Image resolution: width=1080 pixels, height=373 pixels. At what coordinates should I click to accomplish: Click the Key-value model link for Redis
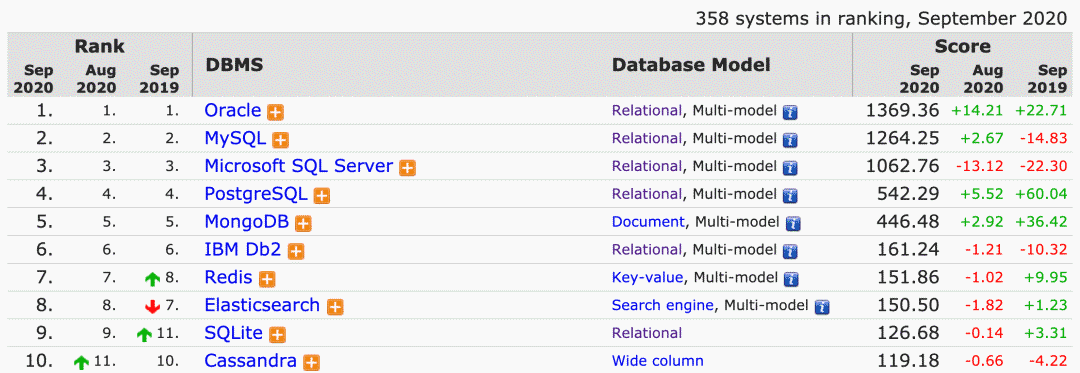click(647, 278)
